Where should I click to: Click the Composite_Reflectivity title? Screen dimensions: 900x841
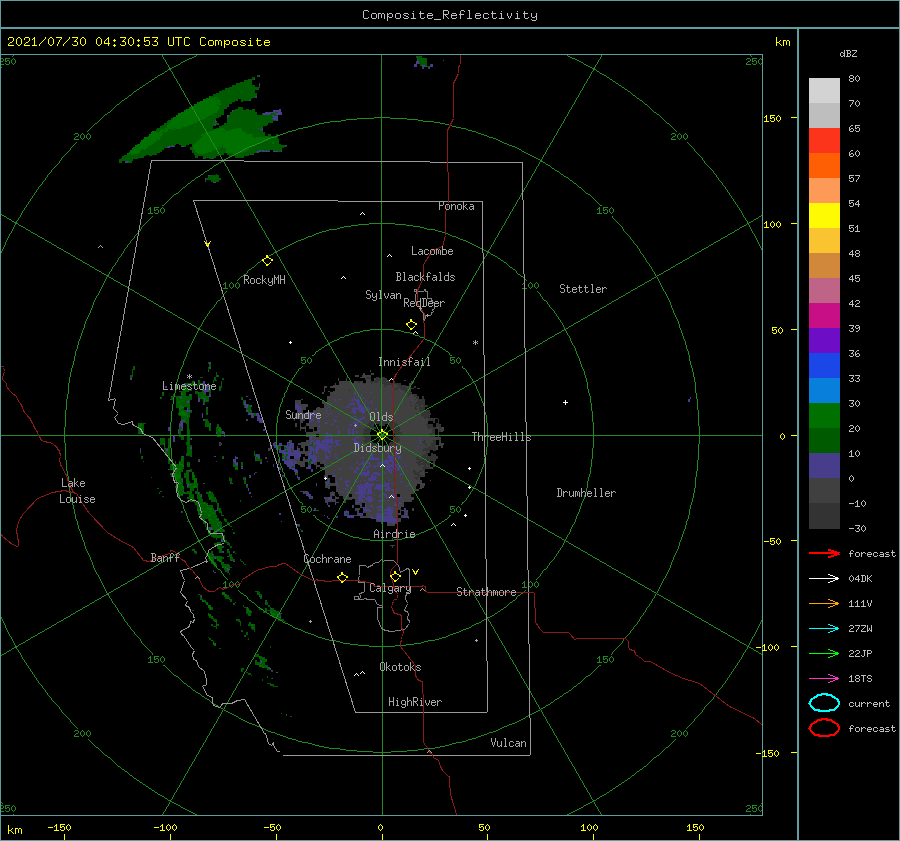coord(450,15)
